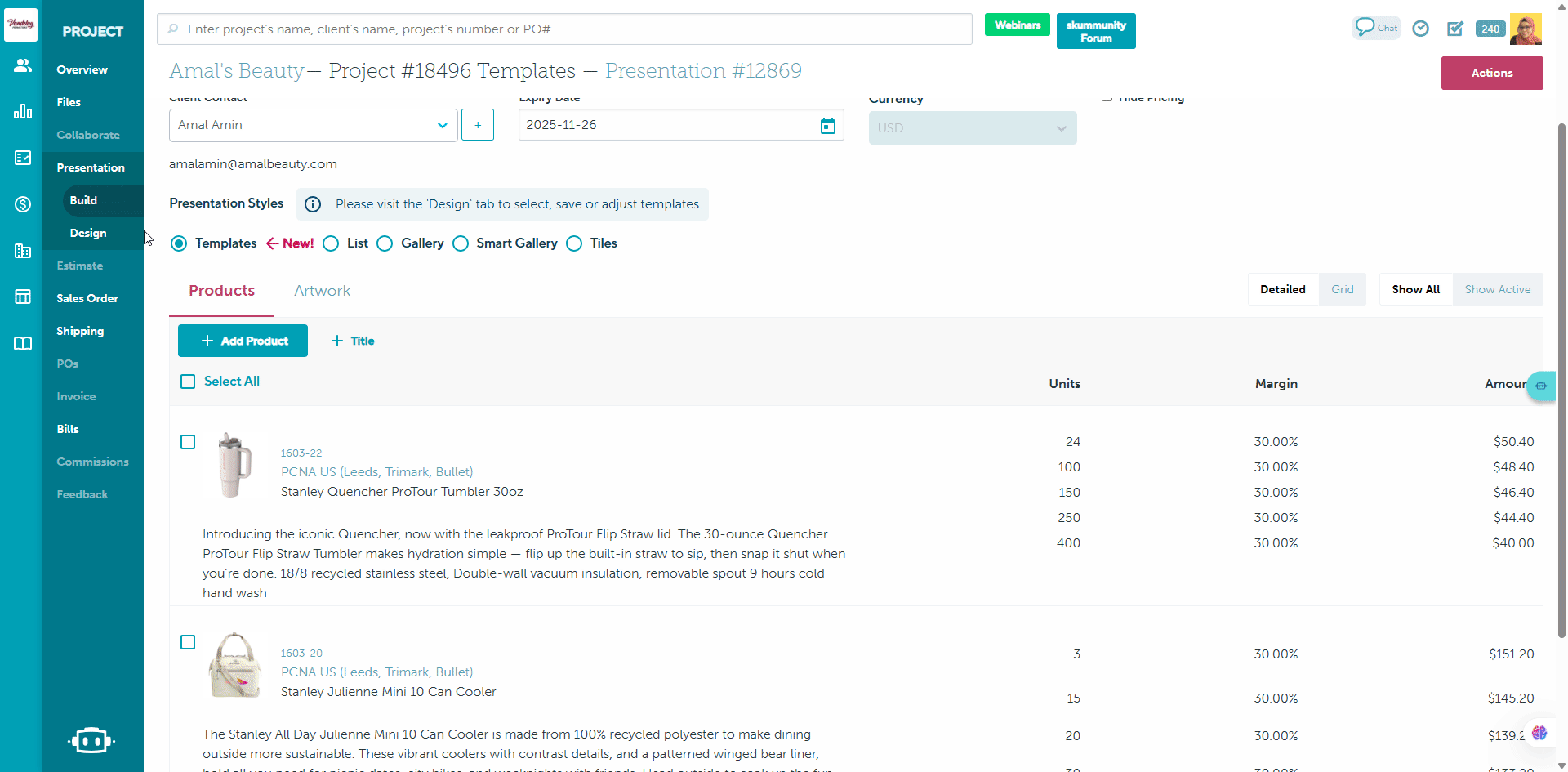Screen dimensions: 1568x772
Task: Select the Smart Gallery radio button
Action: pyautogui.click(x=461, y=243)
